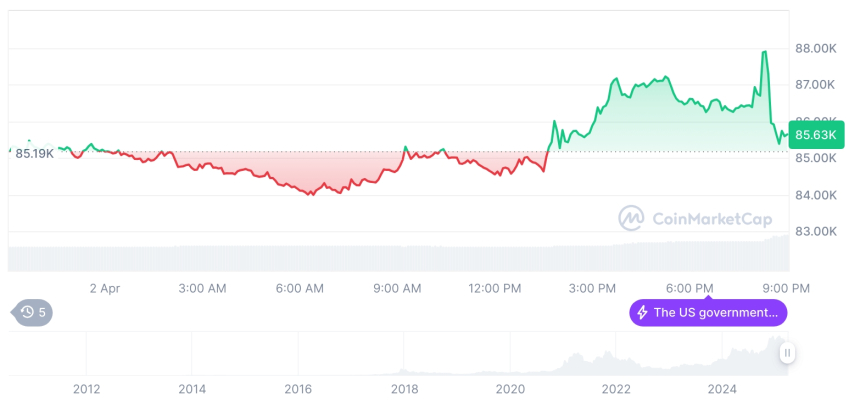The image size is (860, 401).
Task: Click the 85.19K opening price label
Action: 35,153
